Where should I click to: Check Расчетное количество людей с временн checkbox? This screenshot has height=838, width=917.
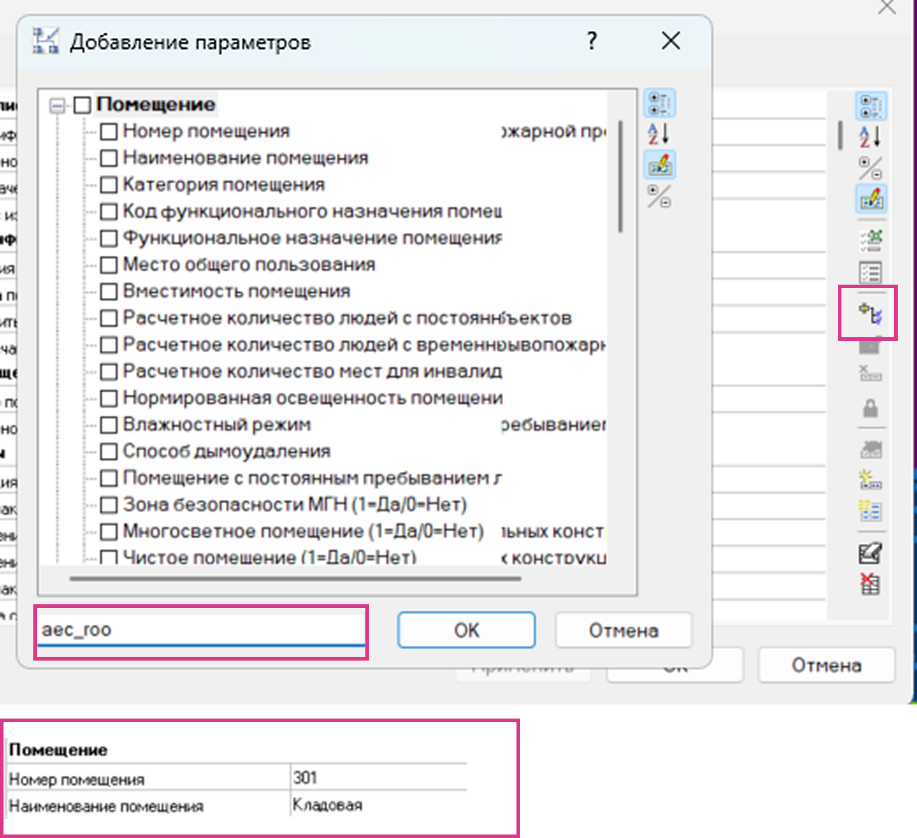tap(109, 345)
